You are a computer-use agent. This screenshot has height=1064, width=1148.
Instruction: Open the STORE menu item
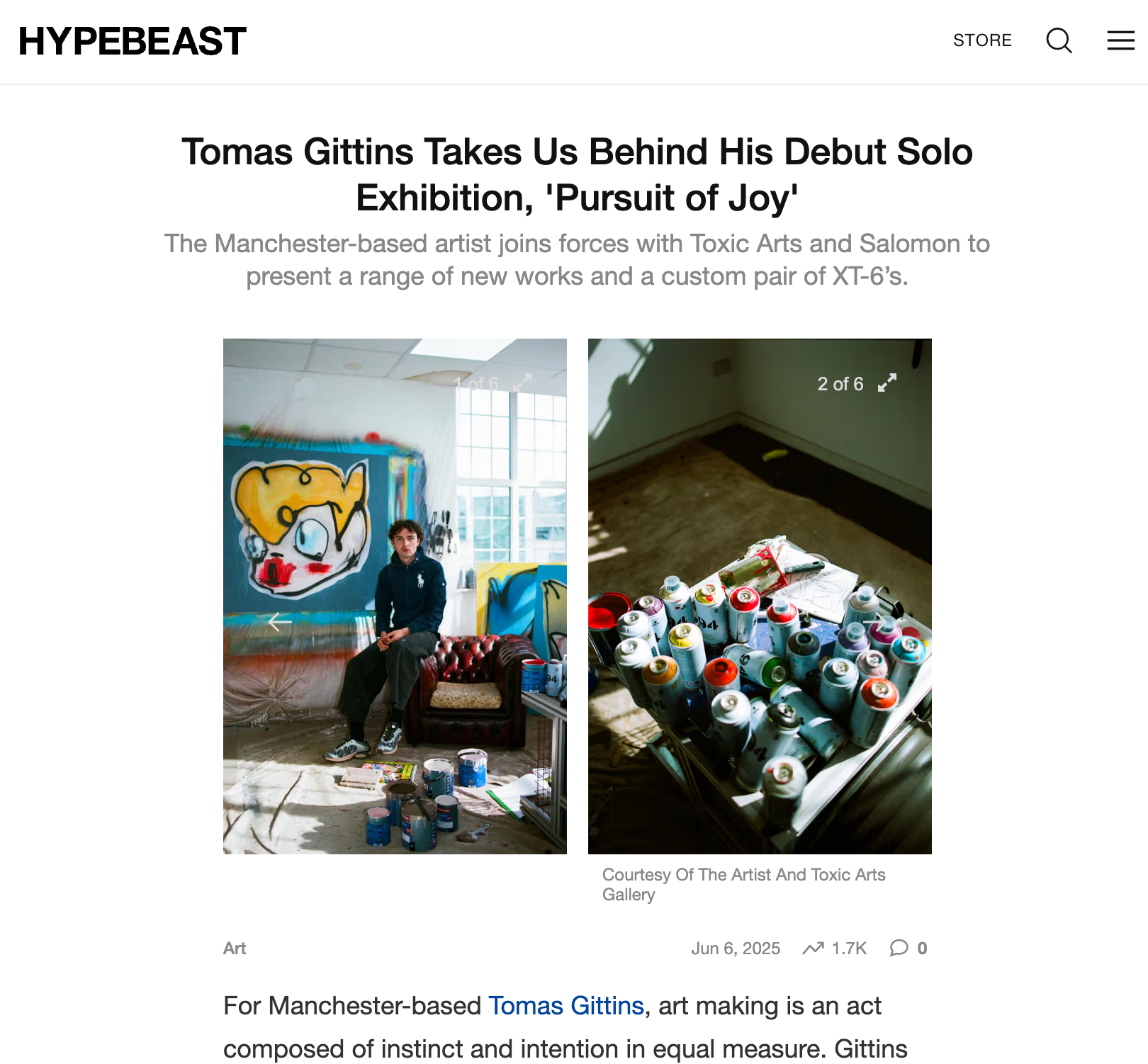pyautogui.click(x=982, y=40)
